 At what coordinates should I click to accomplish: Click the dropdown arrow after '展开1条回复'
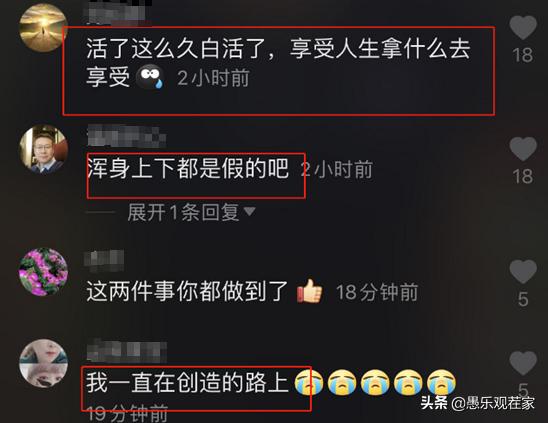click(250, 212)
